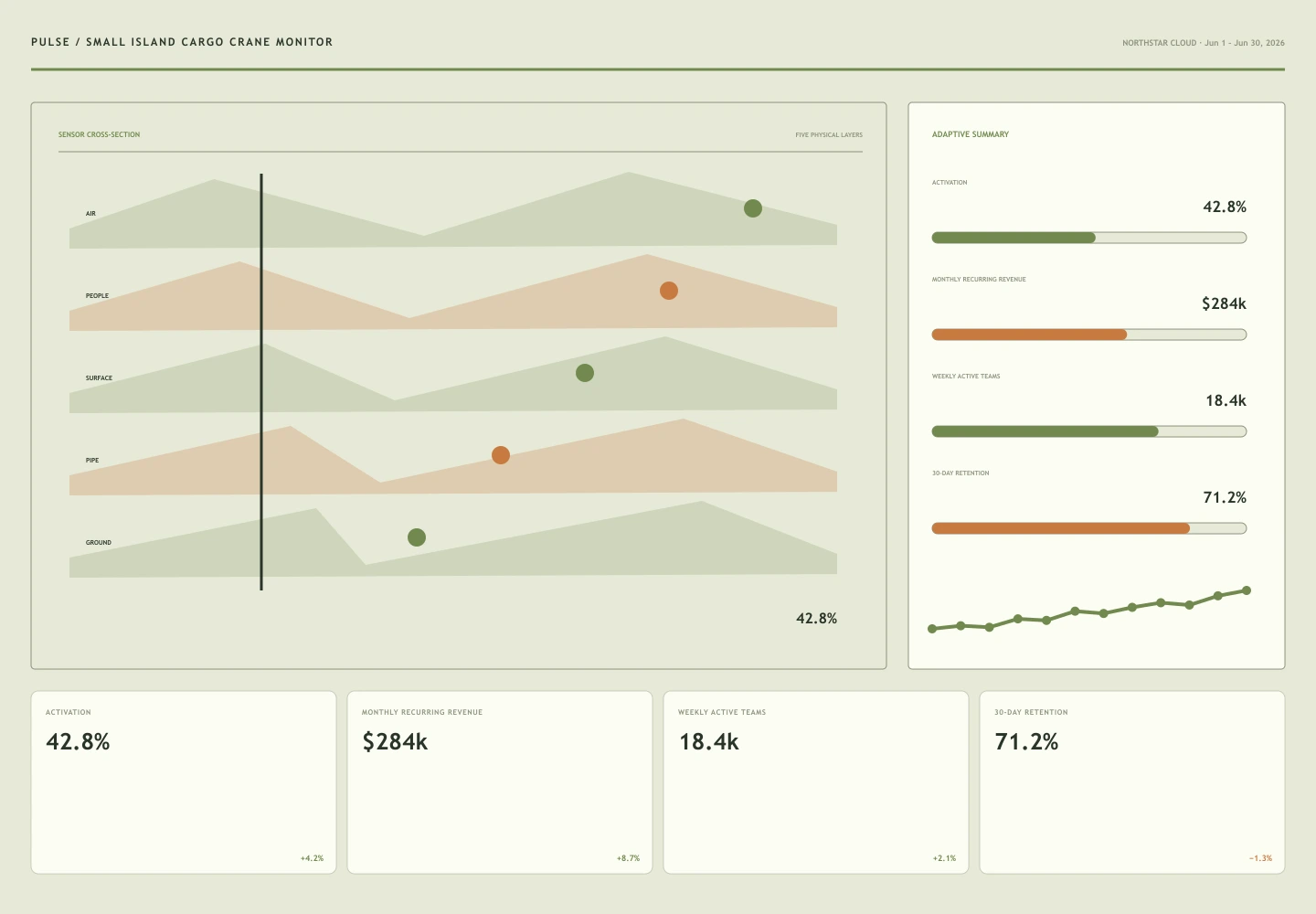This screenshot has height=914, width=1316.
Task: Click the PIPE layer label
Action: pyautogui.click(x=92, y=461)
